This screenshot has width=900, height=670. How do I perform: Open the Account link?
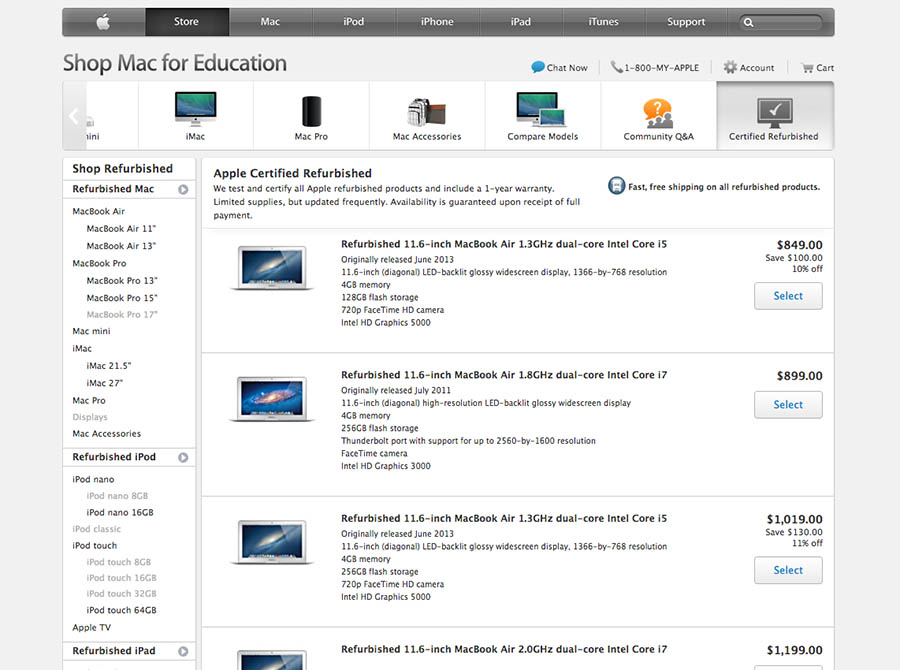pos(757,68)
